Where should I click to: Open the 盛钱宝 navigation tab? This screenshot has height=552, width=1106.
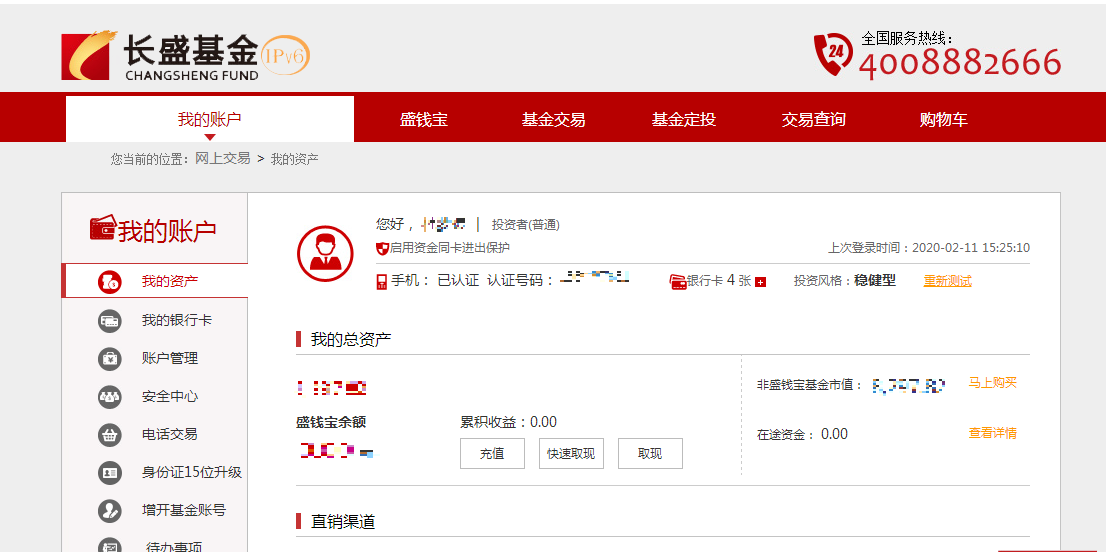coord(424,120)
